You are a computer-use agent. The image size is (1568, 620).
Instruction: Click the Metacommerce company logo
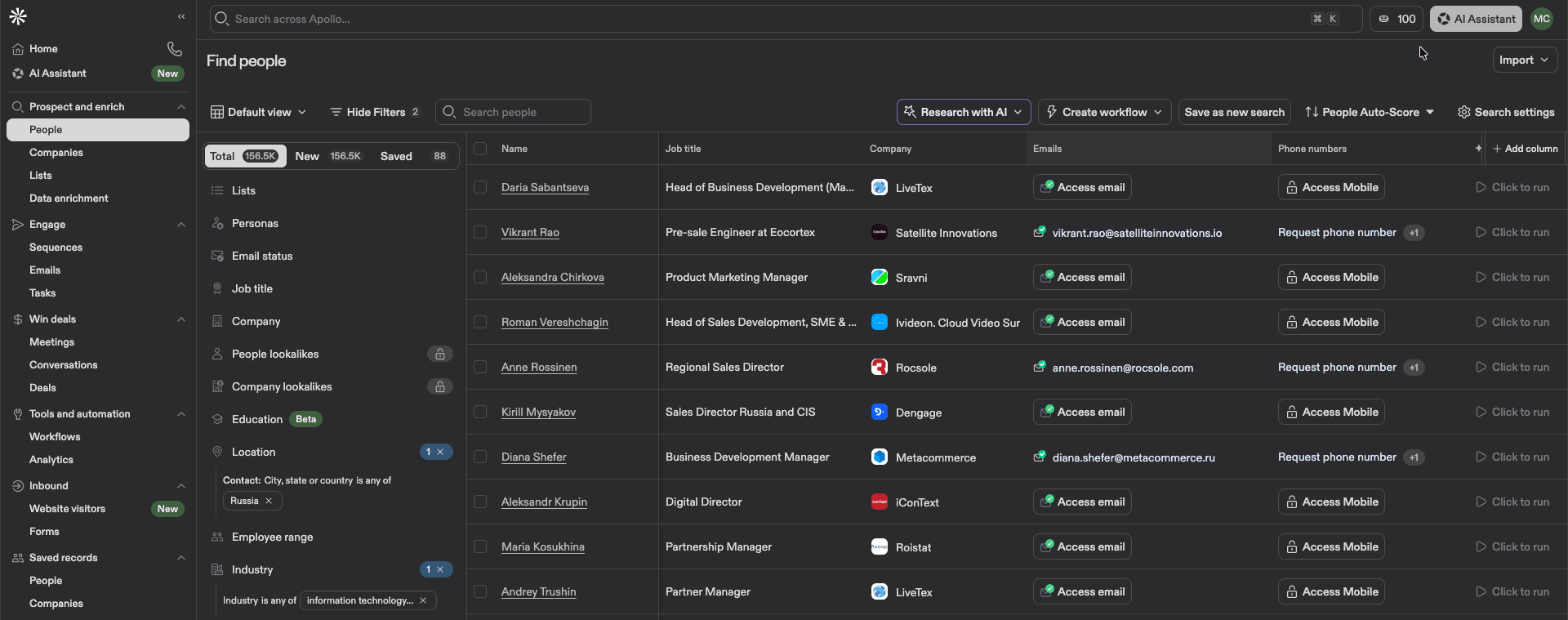(880, 457)
